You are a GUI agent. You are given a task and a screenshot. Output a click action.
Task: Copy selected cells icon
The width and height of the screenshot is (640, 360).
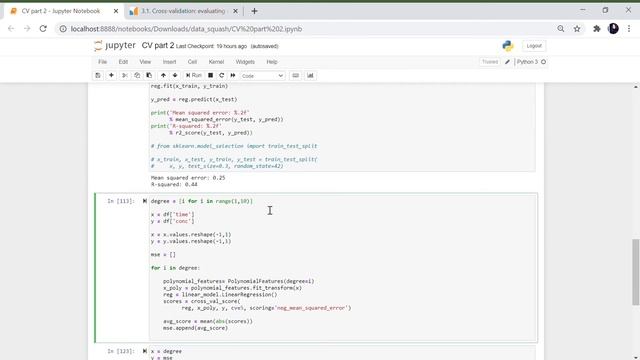[x=137, y=76]
